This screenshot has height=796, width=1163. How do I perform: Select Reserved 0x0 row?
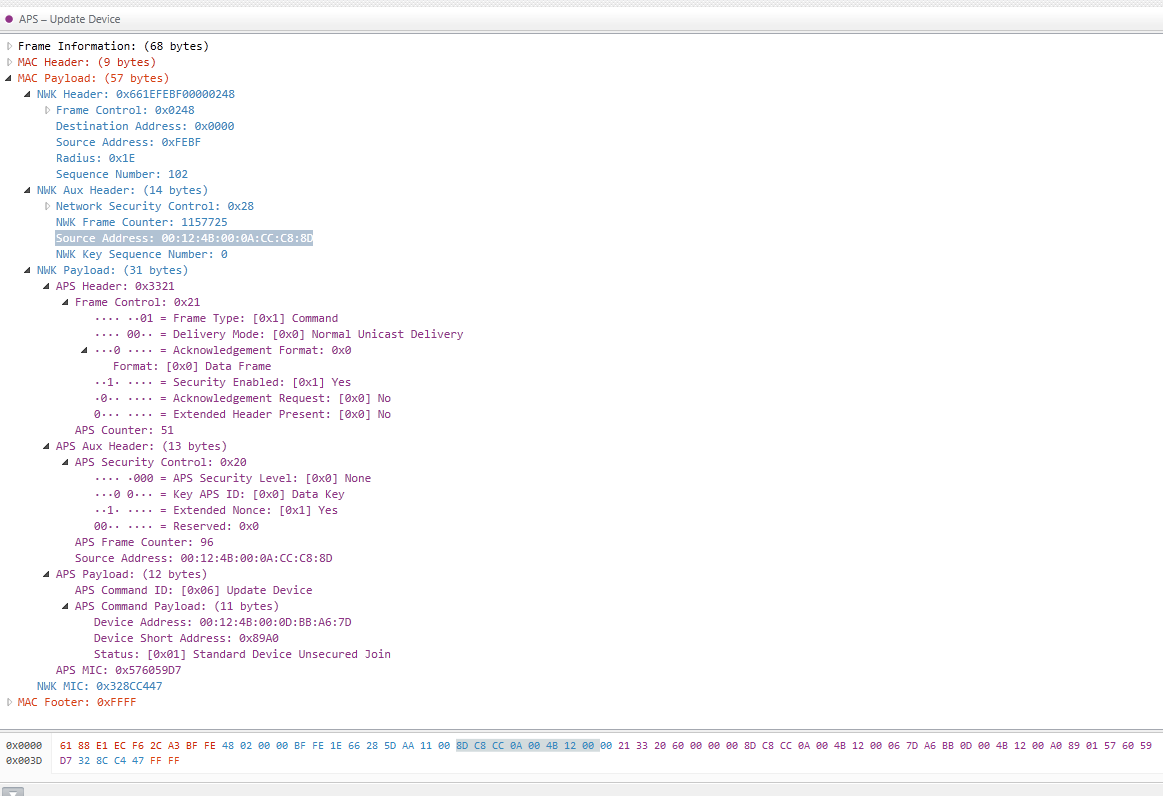click(177, 526)
